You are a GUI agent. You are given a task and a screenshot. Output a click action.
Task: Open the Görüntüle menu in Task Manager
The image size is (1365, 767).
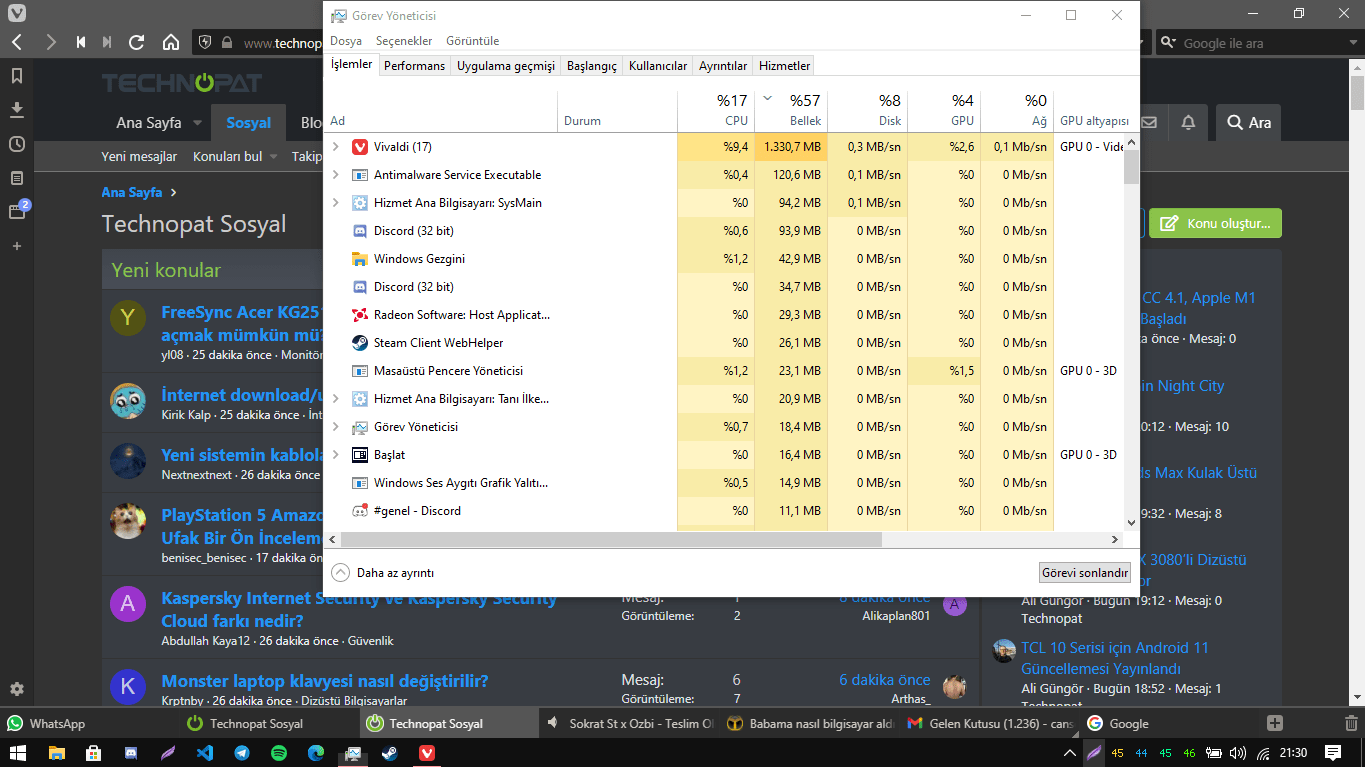473,41
